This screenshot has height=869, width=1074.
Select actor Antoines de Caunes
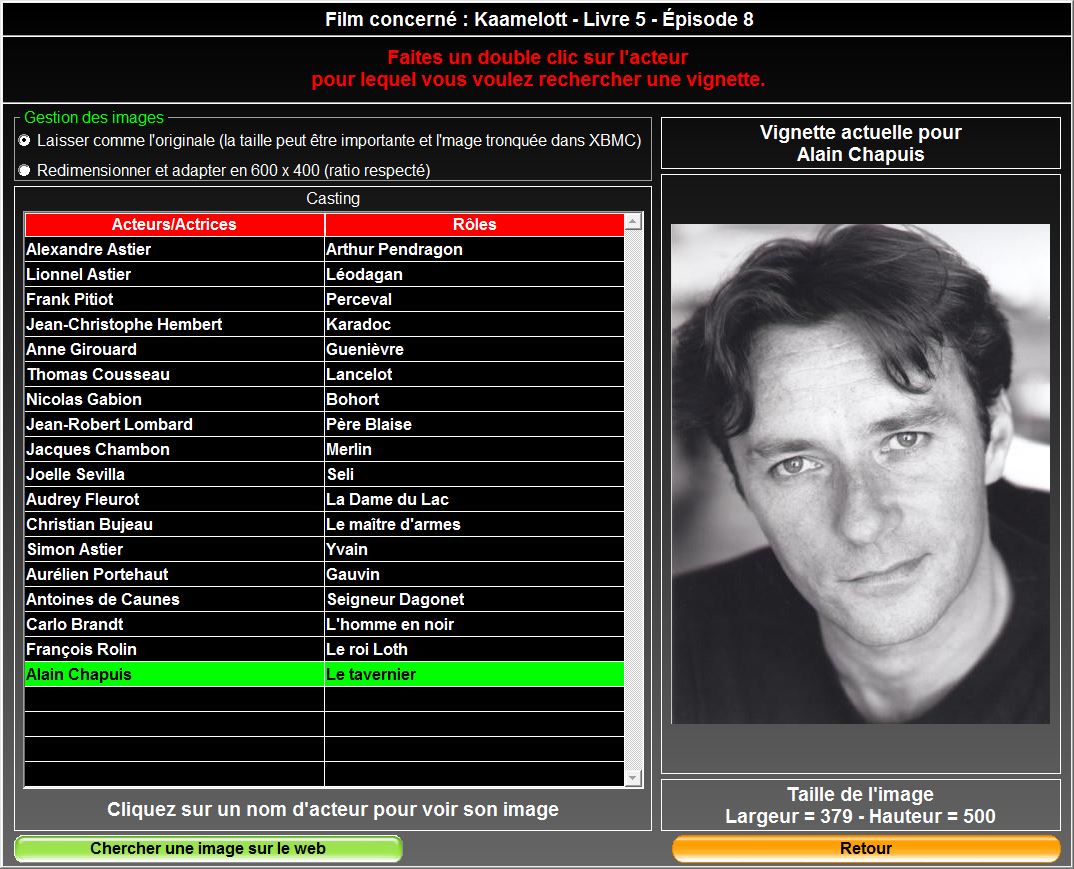[x=174, y=599]
